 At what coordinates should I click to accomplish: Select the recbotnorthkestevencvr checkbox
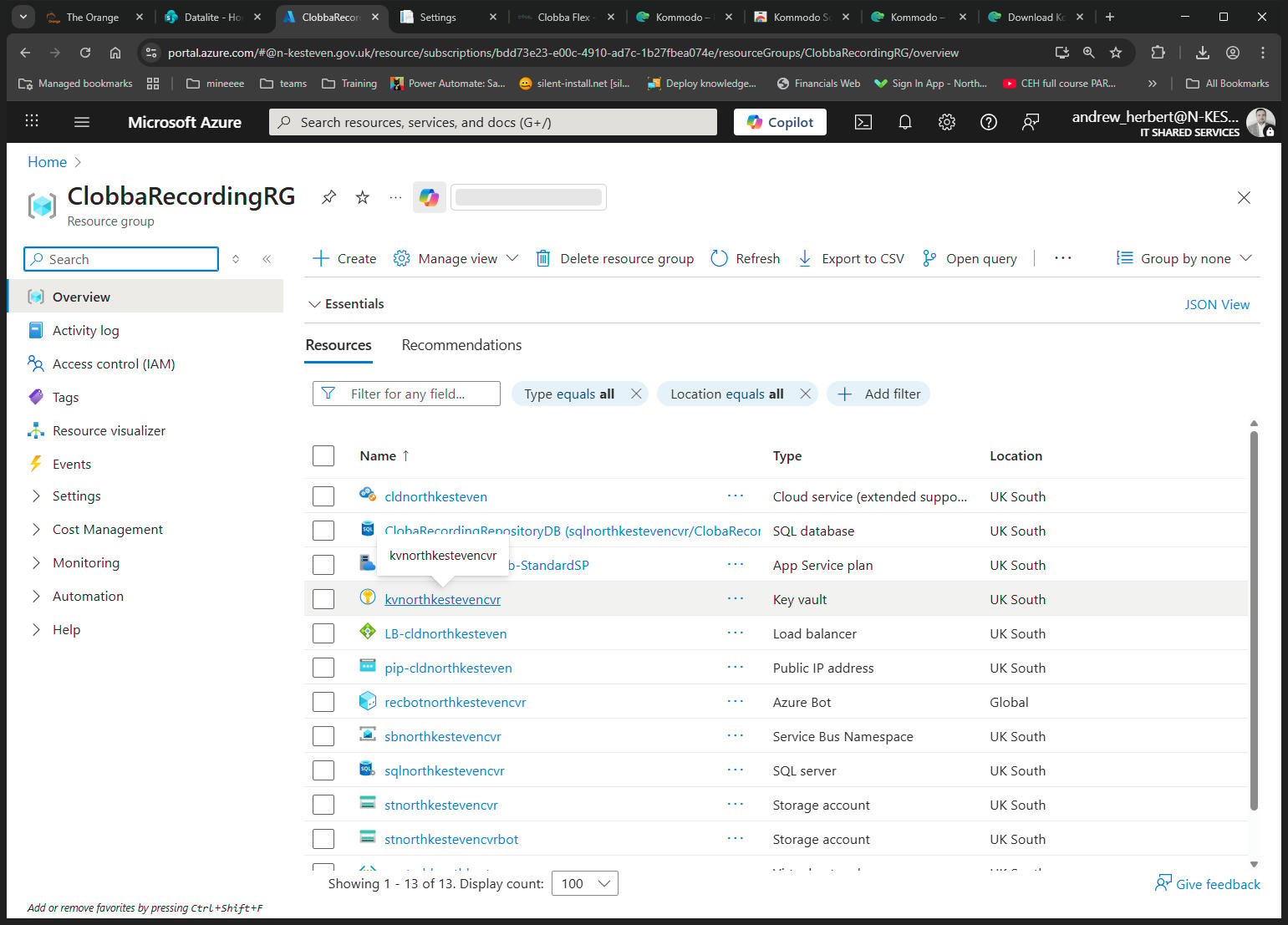click(323, 702)
